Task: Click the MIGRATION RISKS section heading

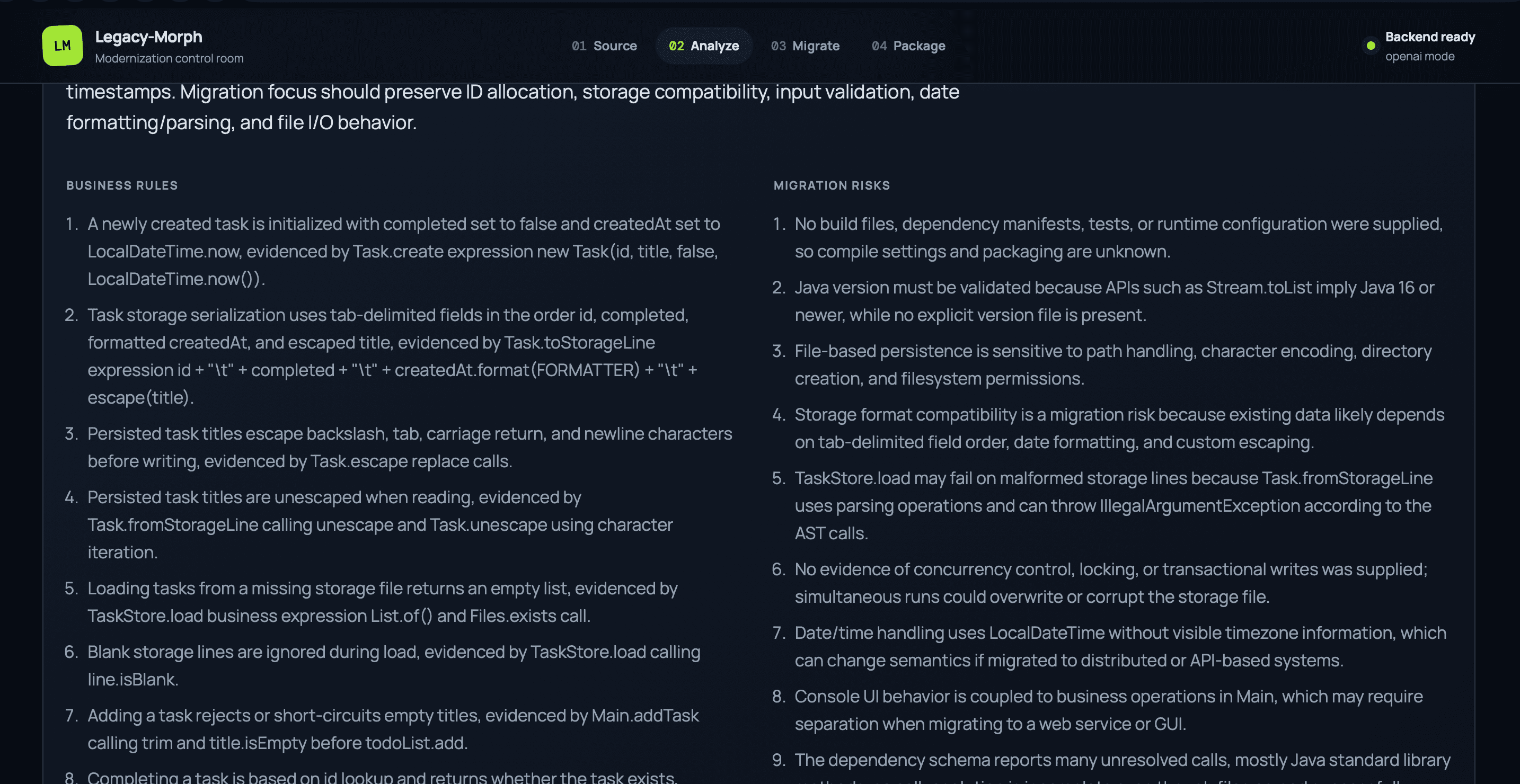Action: click(832, 185)
